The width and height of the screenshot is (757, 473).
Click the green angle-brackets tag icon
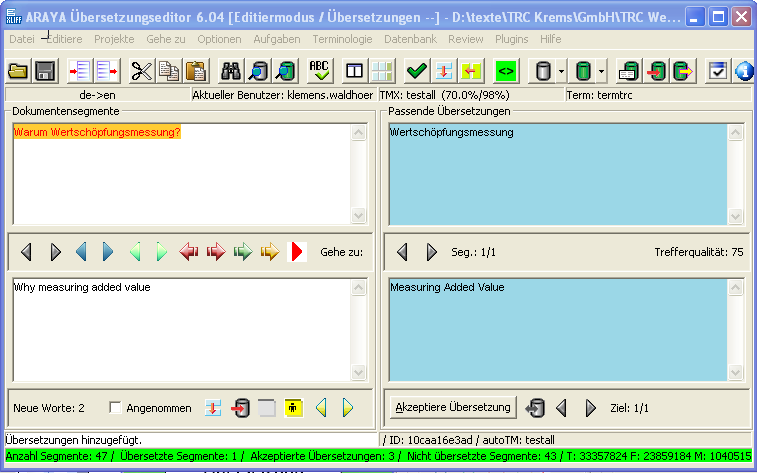click(x=506, y=71)
